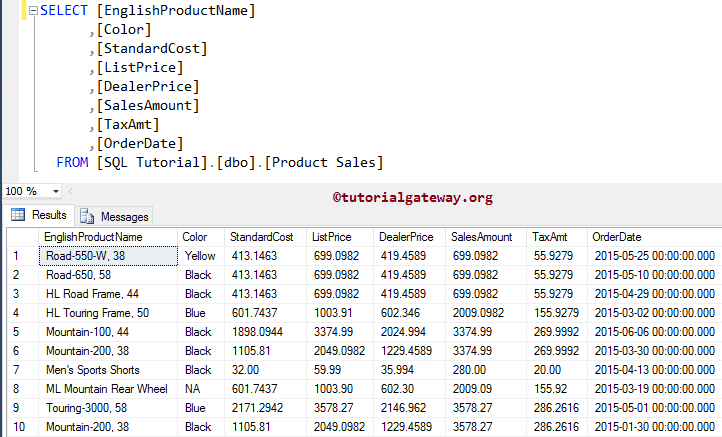This screenshot has width=722, height=437.
Task: Select the Blue cell in Touring-3000 row
Action: (201, 408)
